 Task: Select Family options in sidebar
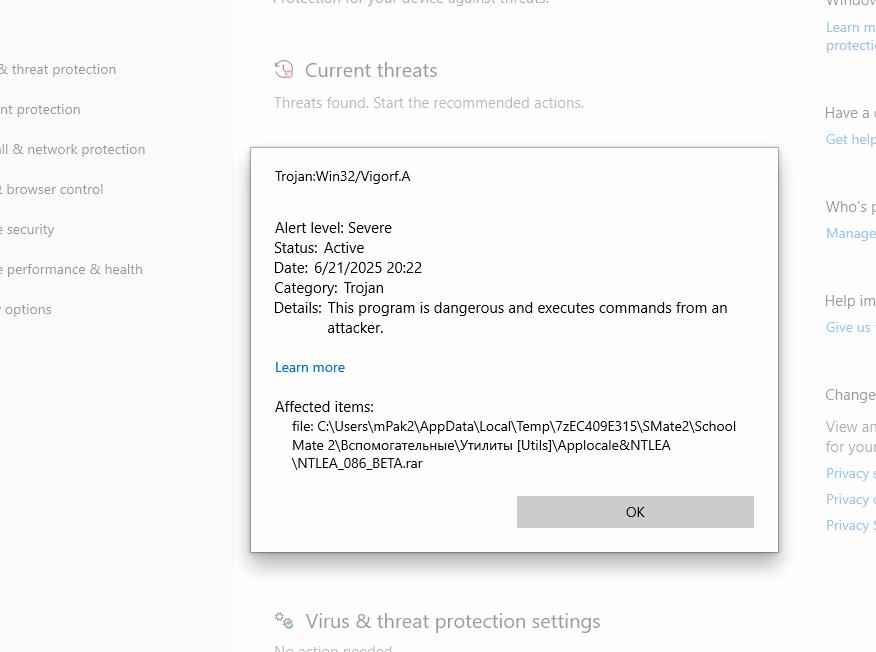click(x=26, y=310)
